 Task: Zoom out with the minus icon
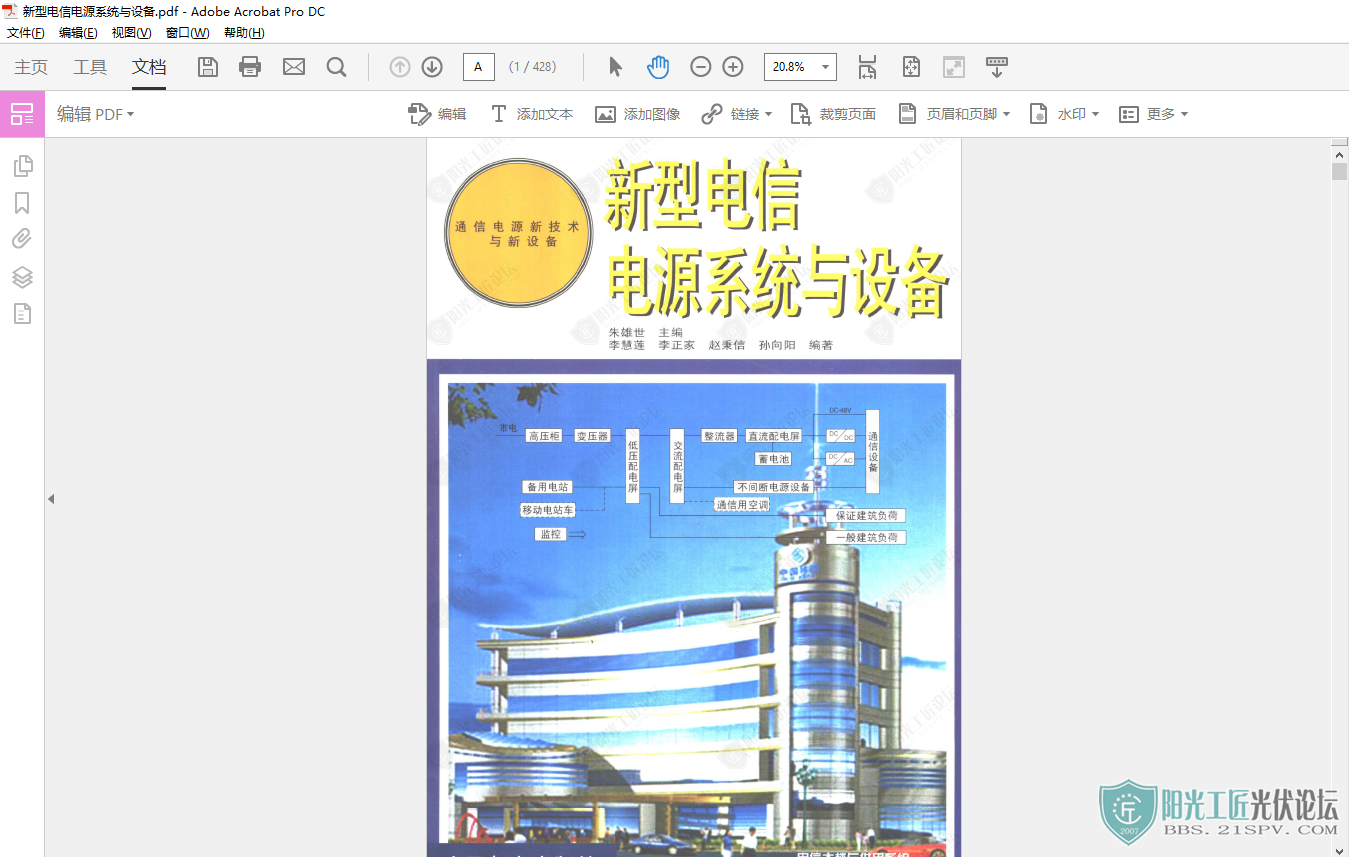click(701, 67)
